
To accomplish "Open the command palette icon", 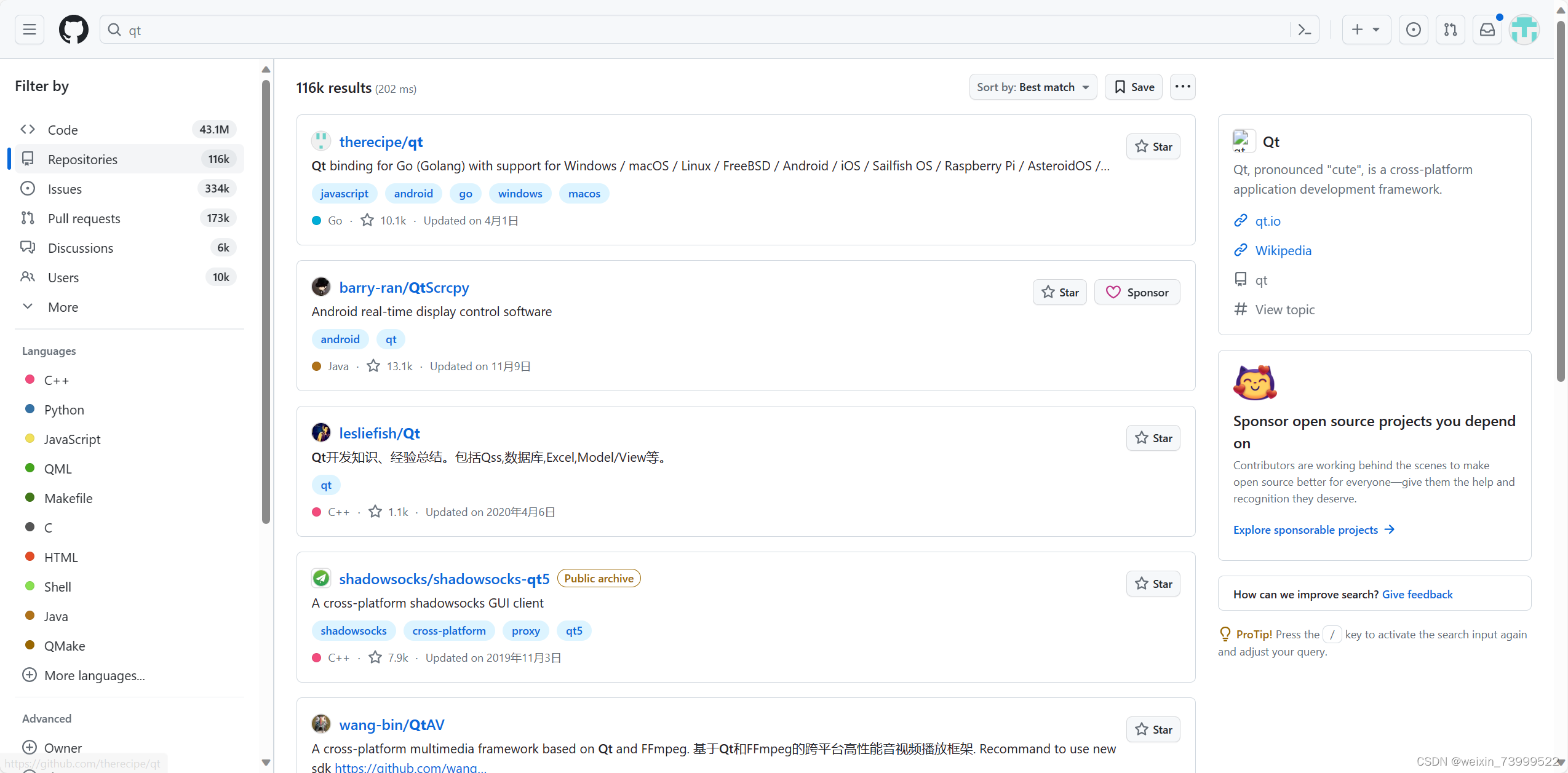I will pos(1304,30).
